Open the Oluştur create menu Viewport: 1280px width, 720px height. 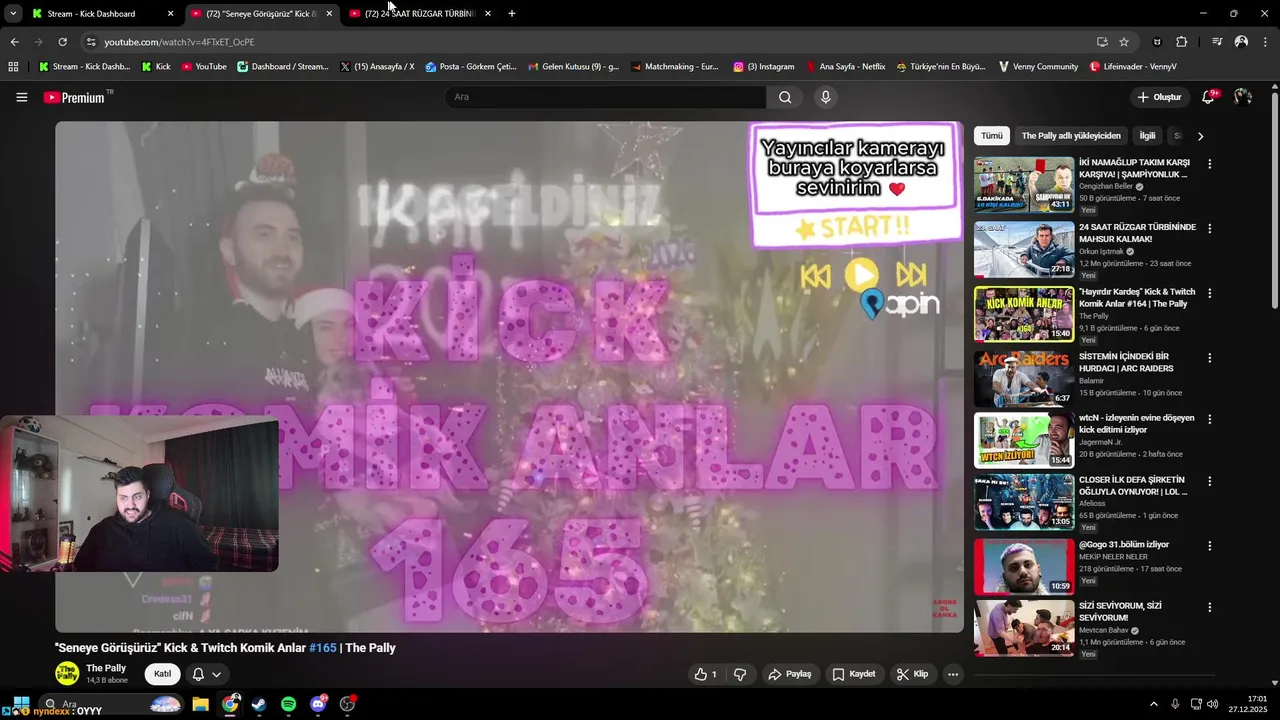(x=1159, y=97)
